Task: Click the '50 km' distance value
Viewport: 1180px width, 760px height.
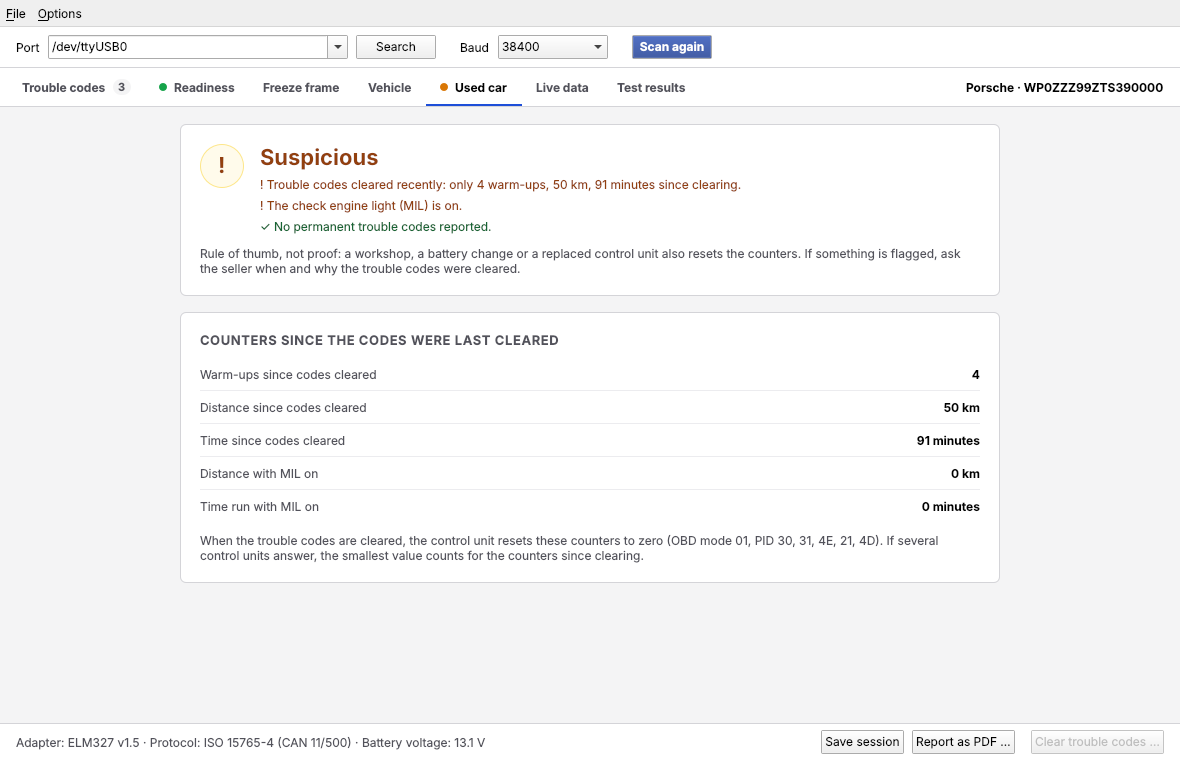Action: coord(961,408)
